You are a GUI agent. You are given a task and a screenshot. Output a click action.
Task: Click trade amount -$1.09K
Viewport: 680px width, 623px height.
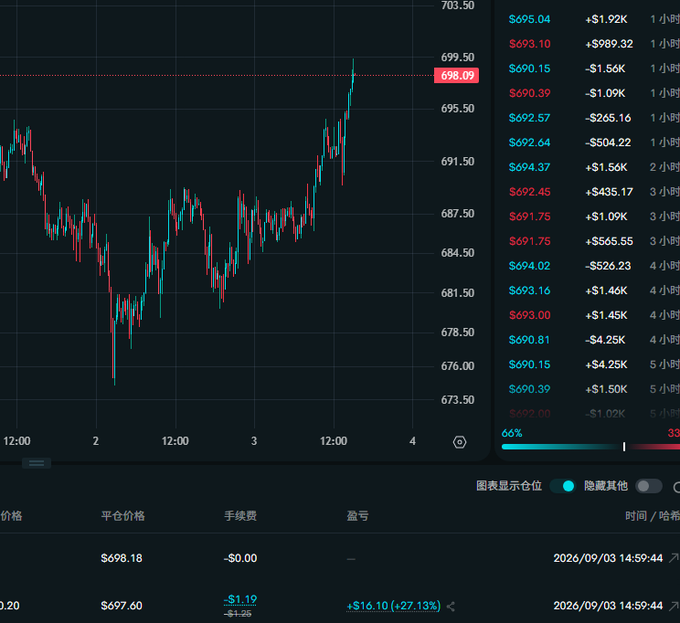605,93
